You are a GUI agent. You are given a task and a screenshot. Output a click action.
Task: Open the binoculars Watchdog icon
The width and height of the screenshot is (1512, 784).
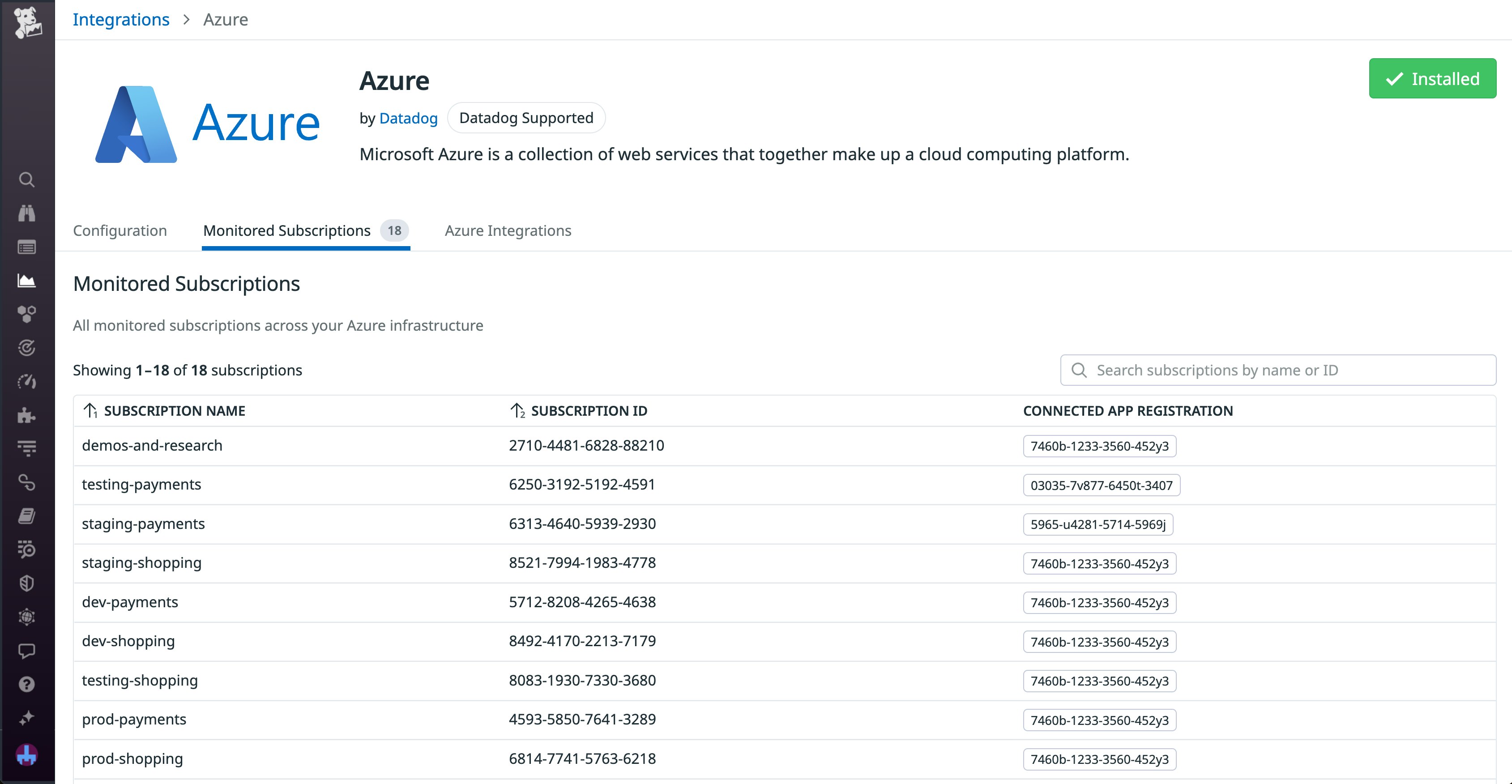point(26,213)
